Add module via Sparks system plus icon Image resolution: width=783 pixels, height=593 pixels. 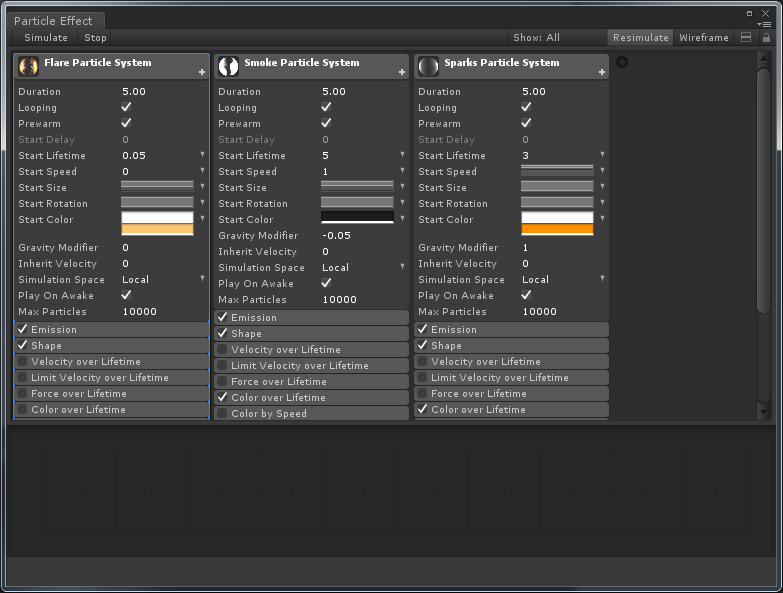[x=602, y=72]
